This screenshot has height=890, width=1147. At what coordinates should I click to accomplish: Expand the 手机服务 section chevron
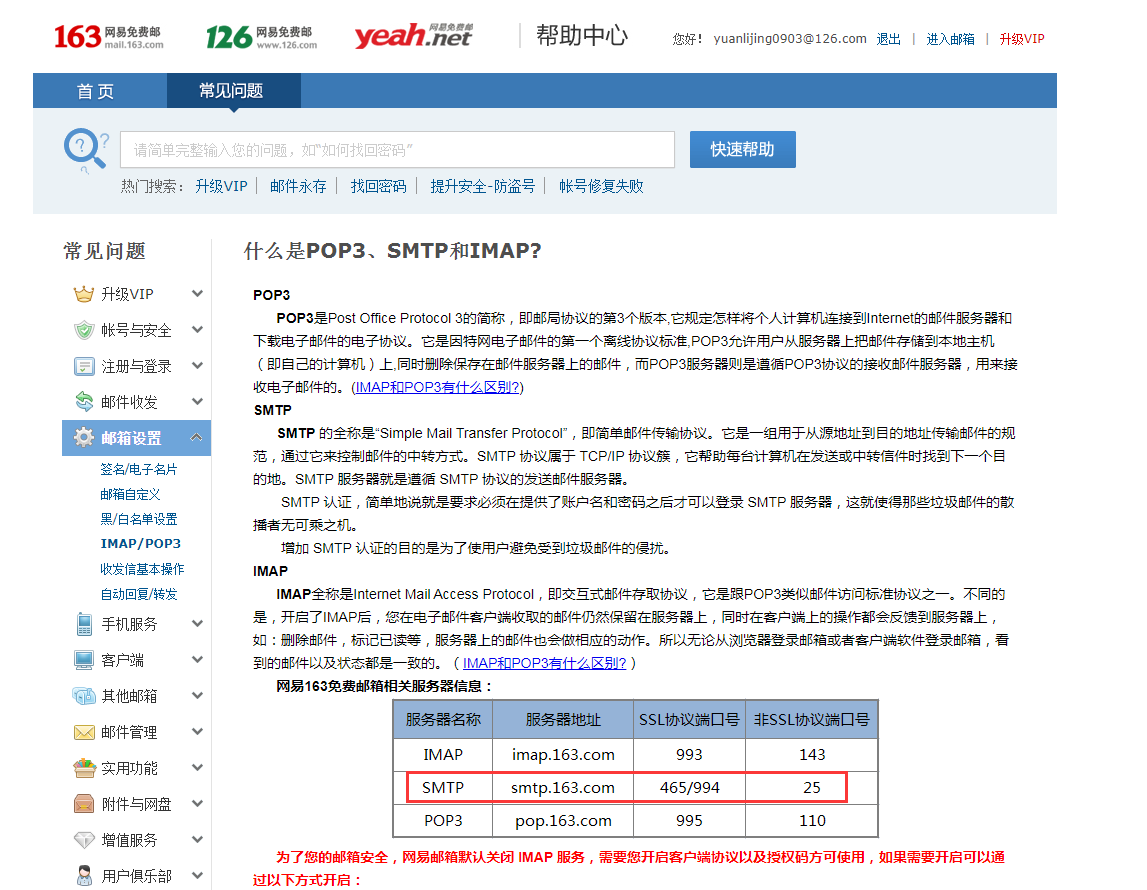[197, 624]
